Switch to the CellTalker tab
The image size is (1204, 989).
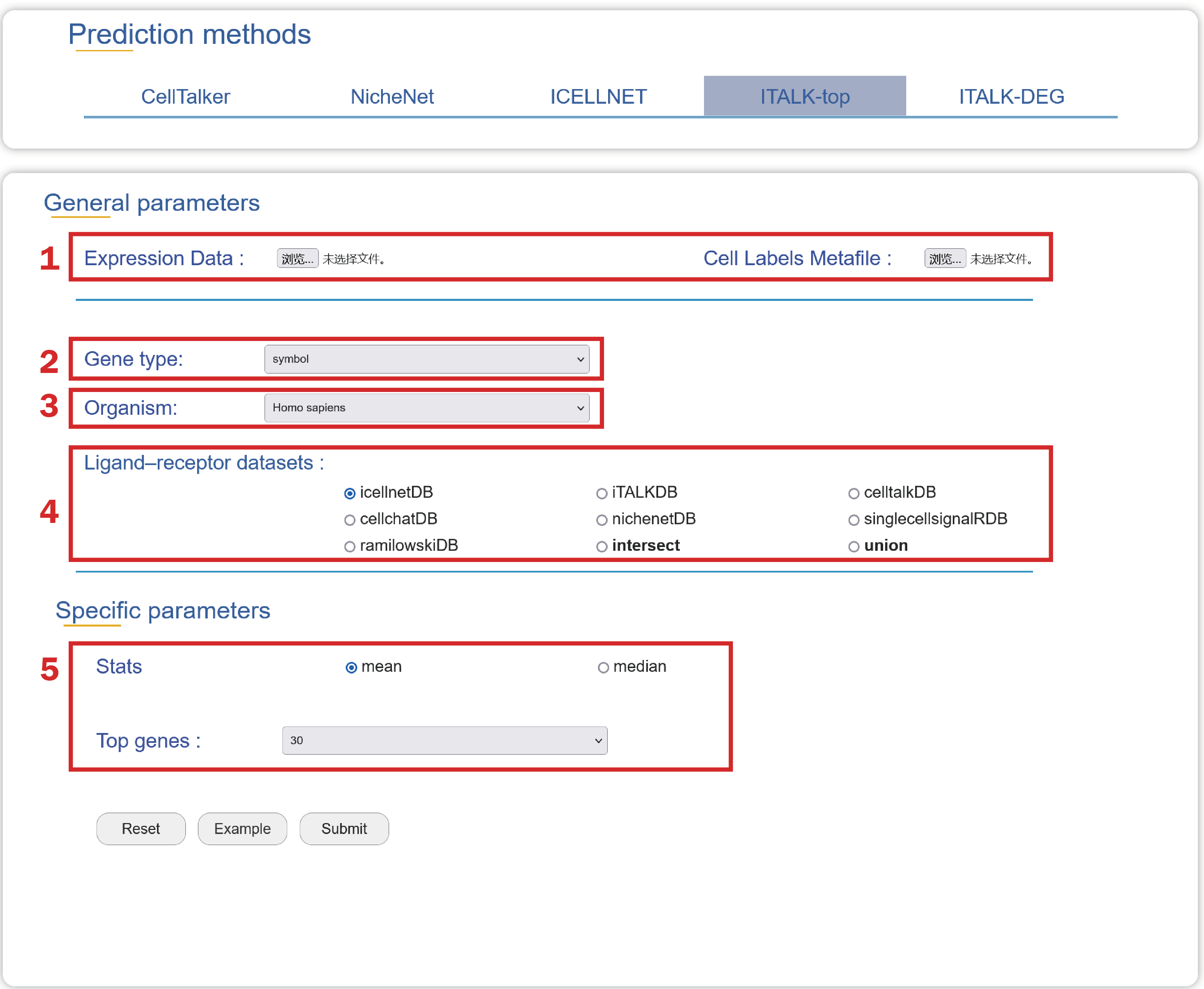185,96
